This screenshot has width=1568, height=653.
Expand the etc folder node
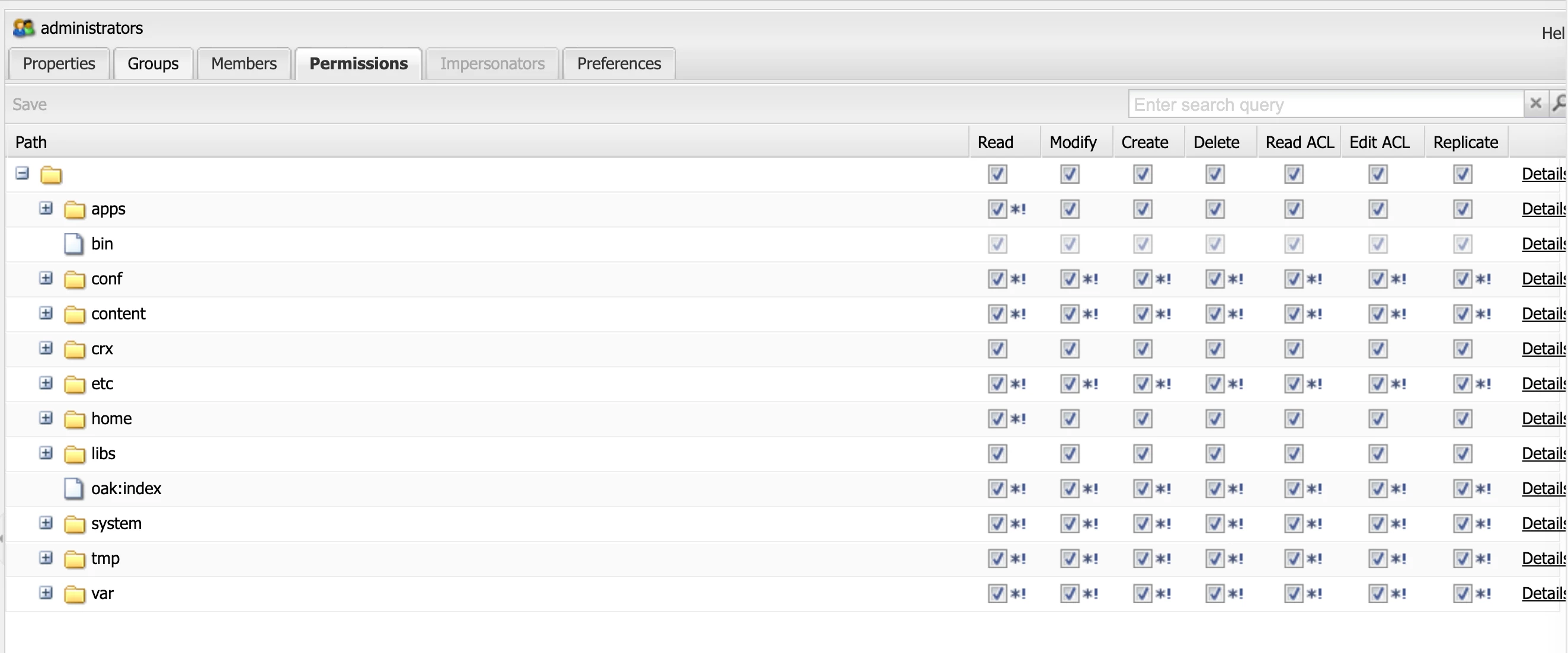pyautogui.click(x=46, y=383)
